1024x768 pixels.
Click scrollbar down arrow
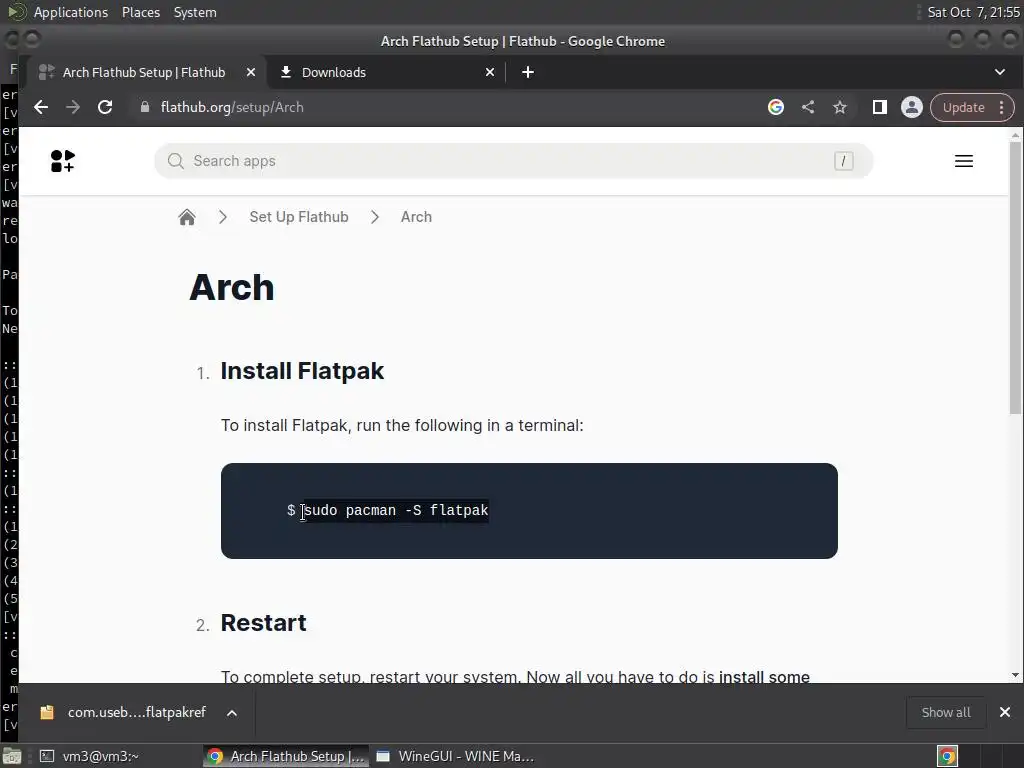click(x=1015, y=675)
